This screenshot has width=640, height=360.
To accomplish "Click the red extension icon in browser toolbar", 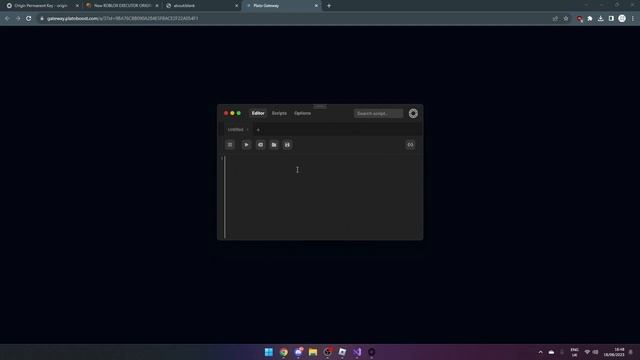I will [580, 18].
